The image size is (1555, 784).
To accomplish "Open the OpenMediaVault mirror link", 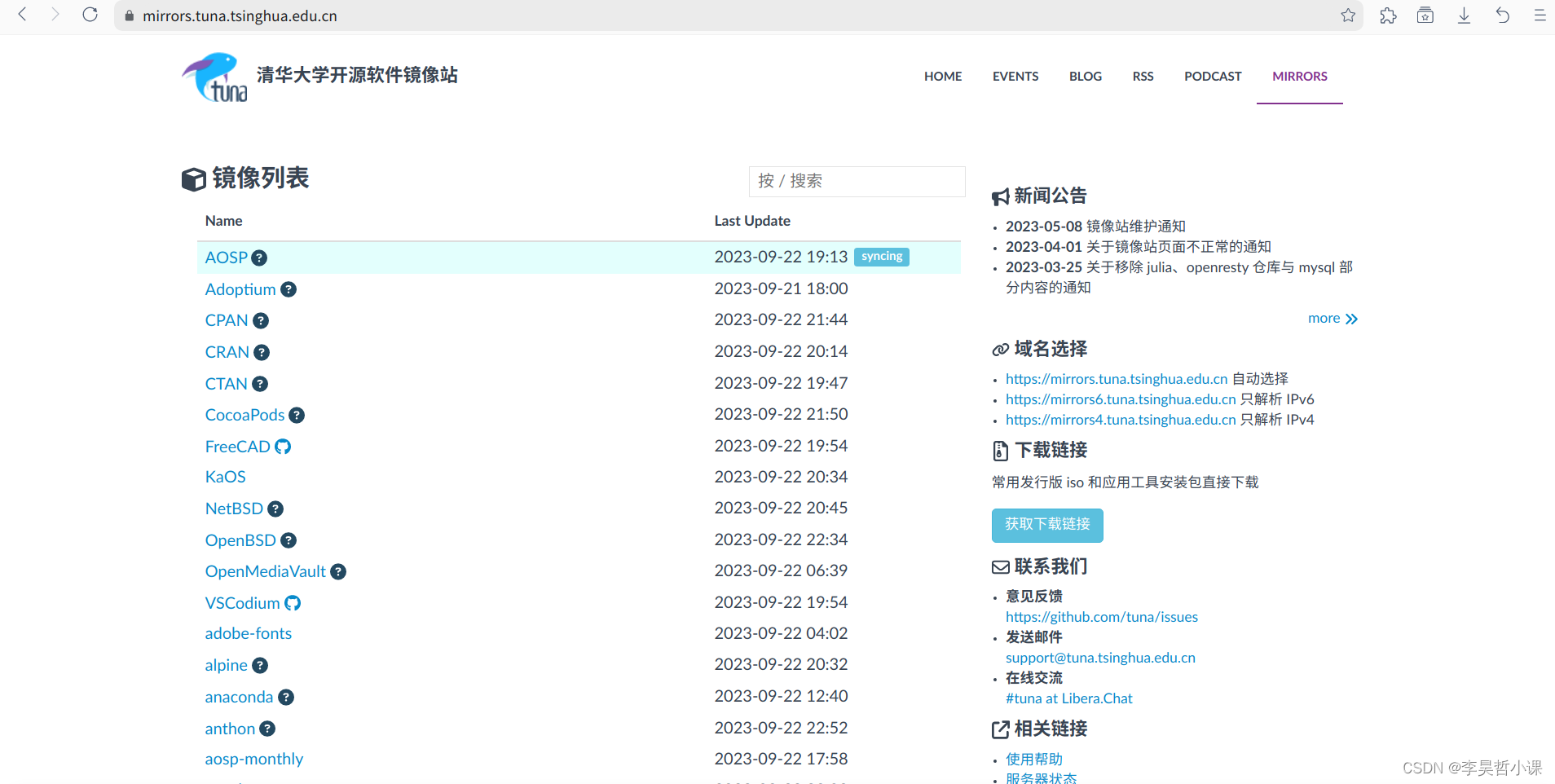I will coord(266,571).
